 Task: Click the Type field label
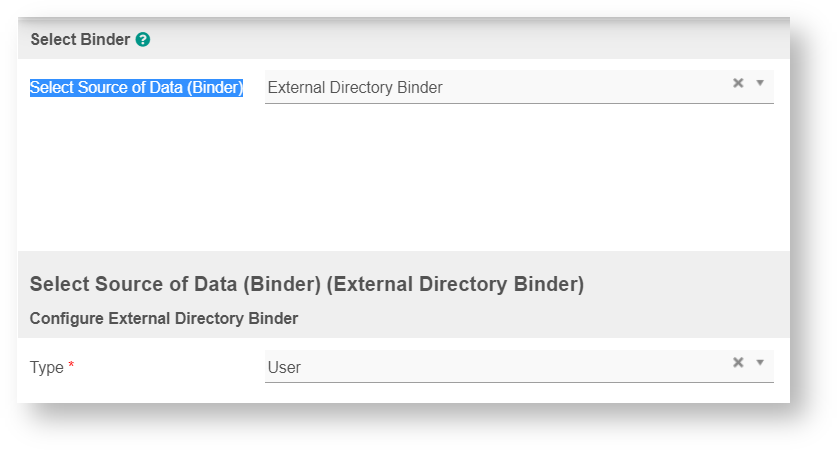tap(46, 367)
